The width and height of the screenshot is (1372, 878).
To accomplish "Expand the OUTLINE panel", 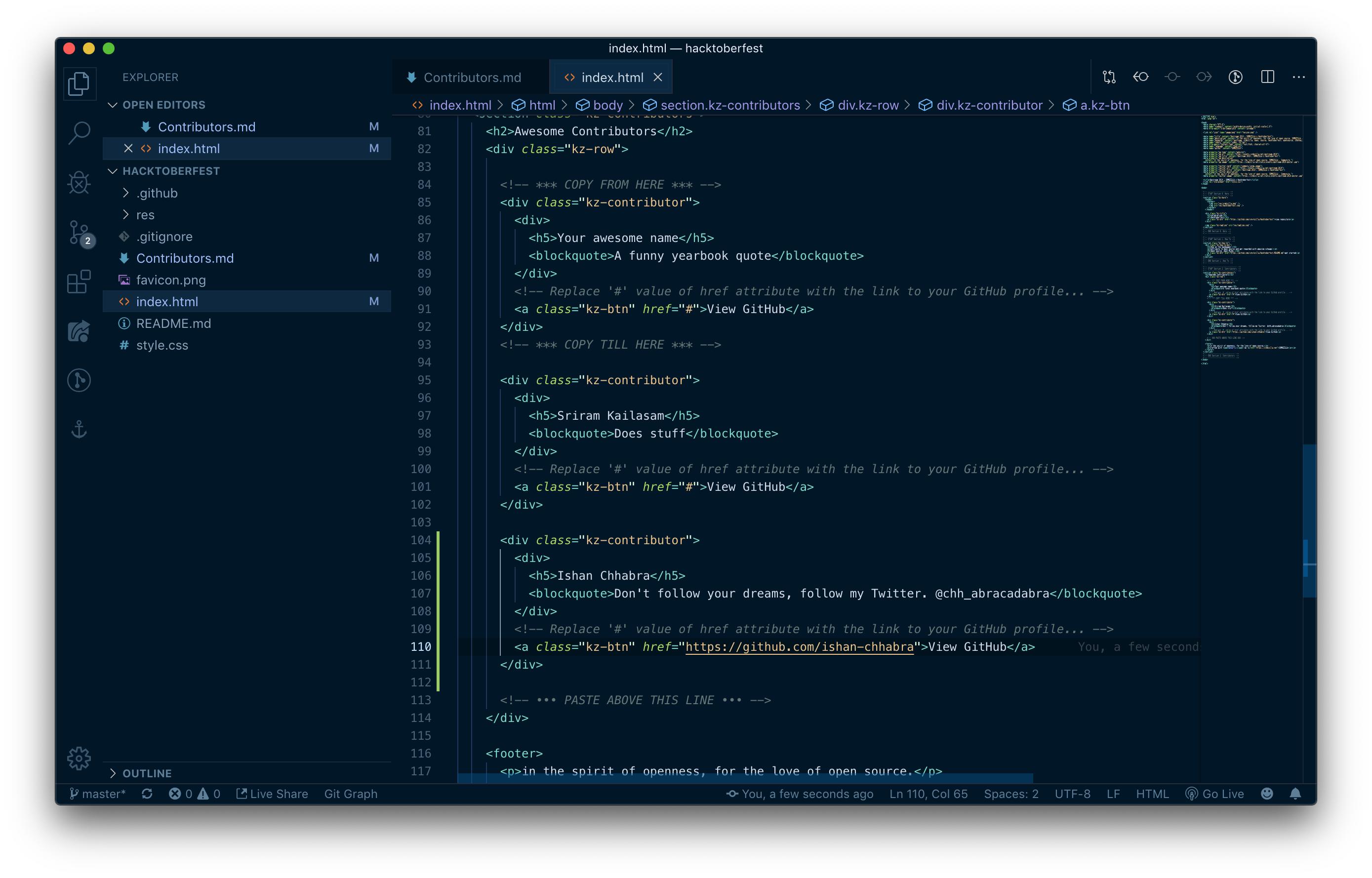I will coord(147,773).
